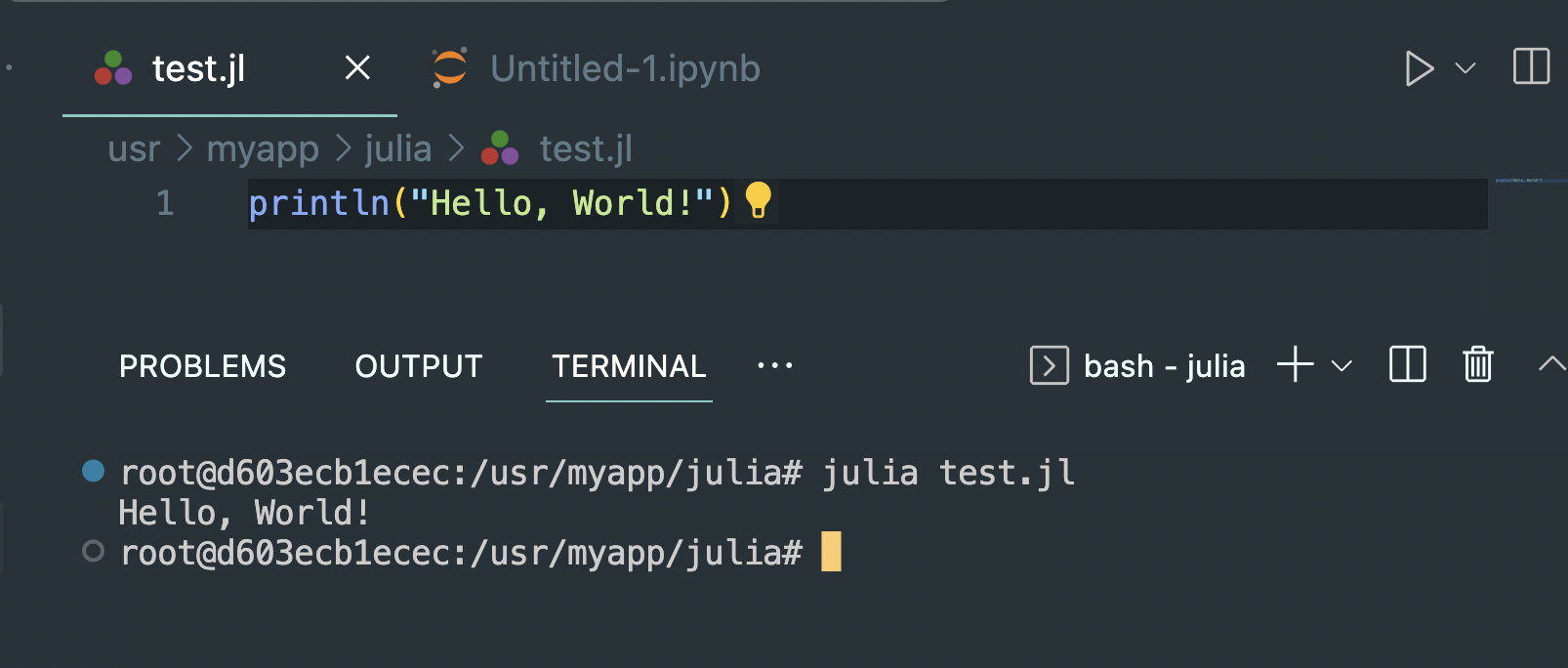Create a new terminal with the plus icon

(1294, 365)
